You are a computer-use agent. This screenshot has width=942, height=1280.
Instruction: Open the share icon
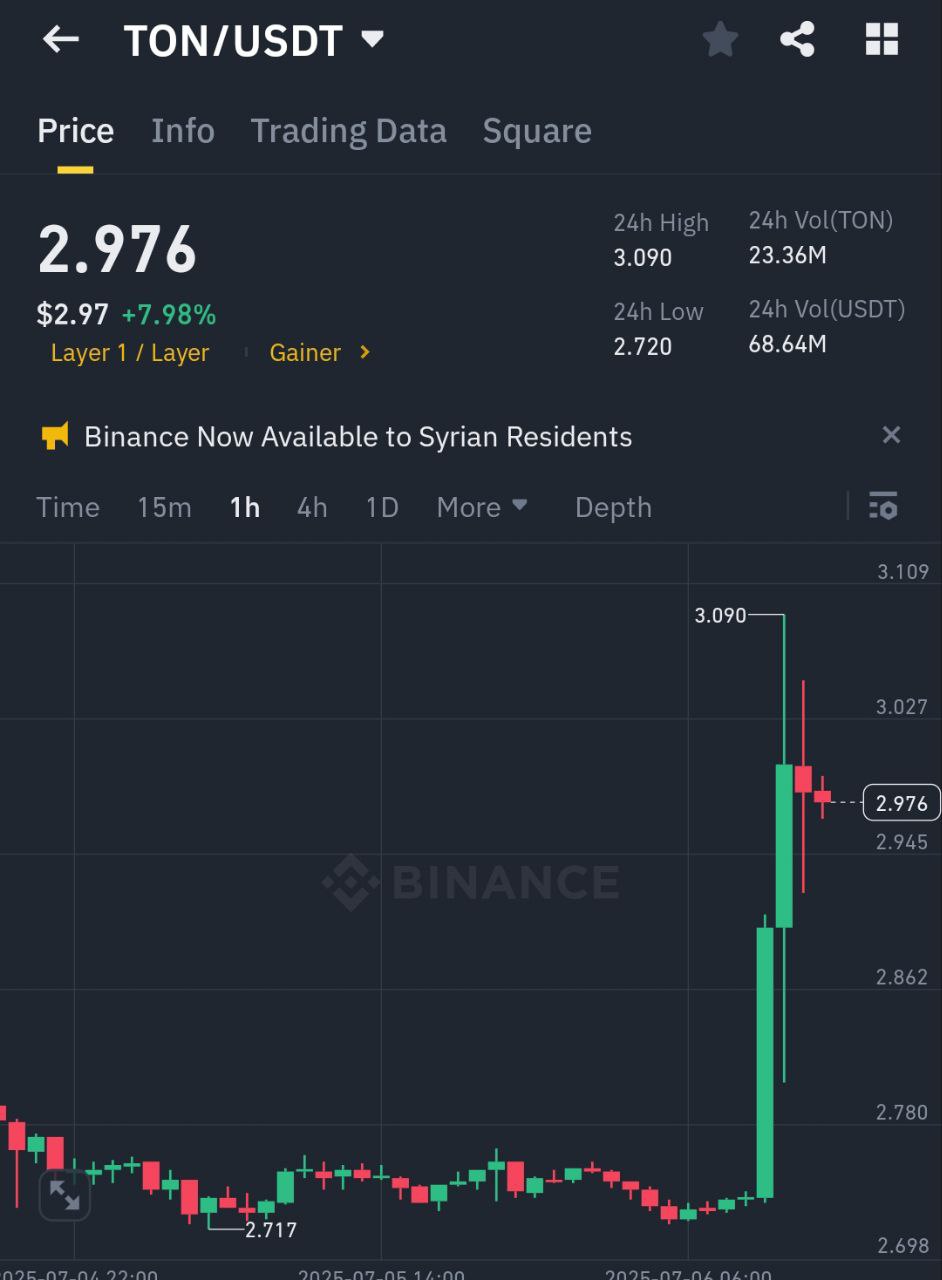pos(797,40)
